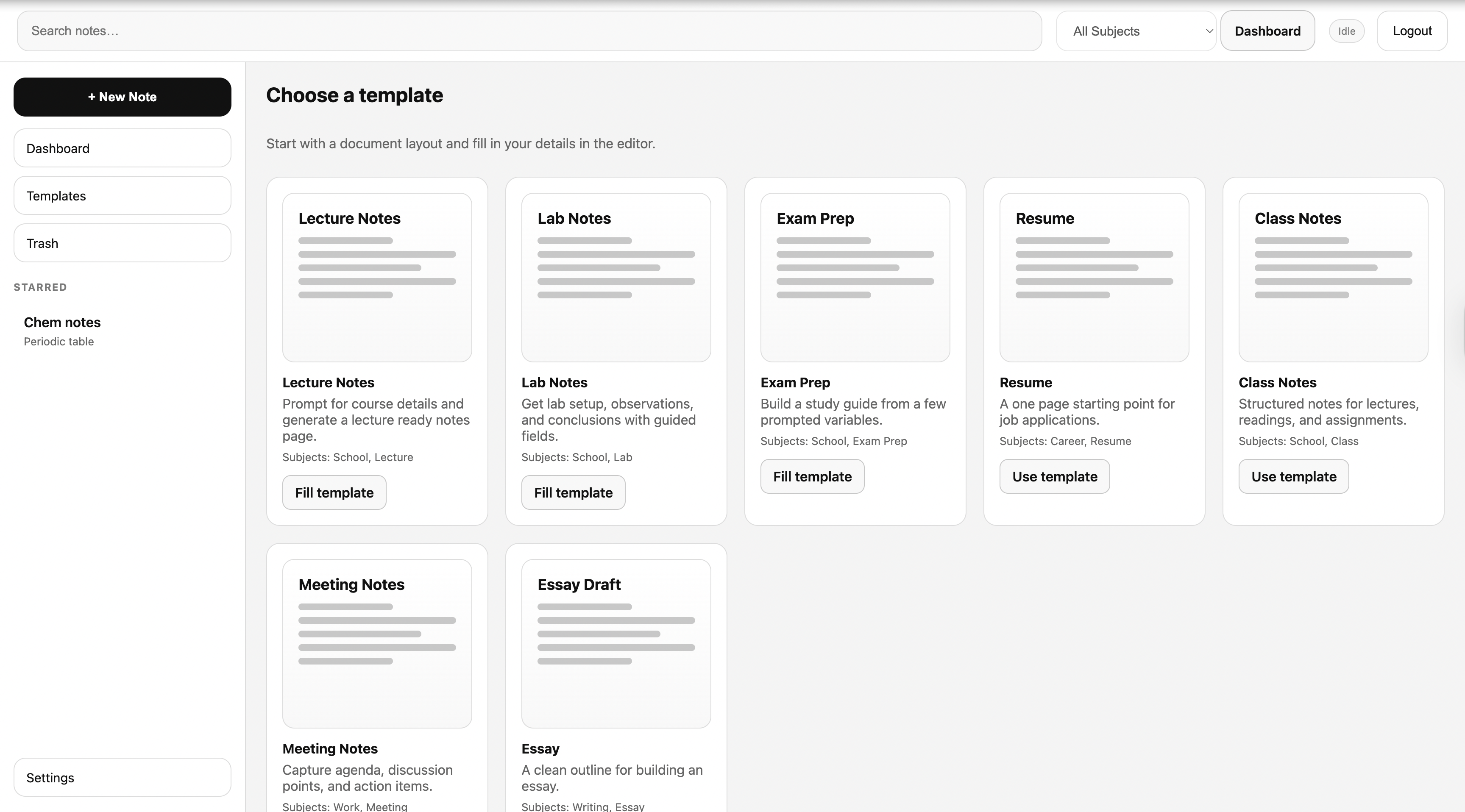Click the + New Note button

point(122,97)
